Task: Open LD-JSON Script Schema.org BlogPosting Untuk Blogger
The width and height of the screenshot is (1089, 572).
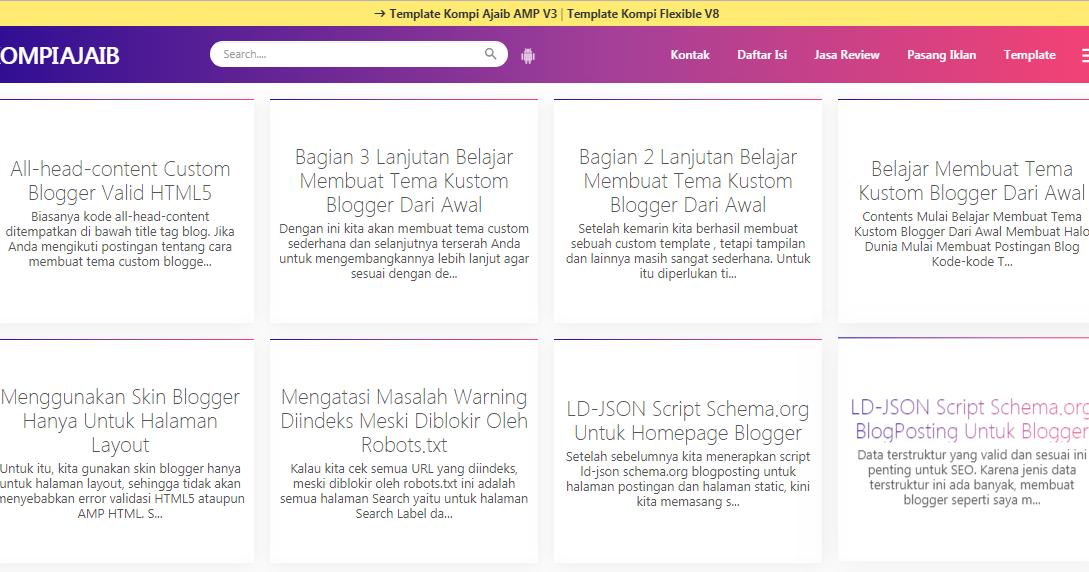Action: point(970,419)
